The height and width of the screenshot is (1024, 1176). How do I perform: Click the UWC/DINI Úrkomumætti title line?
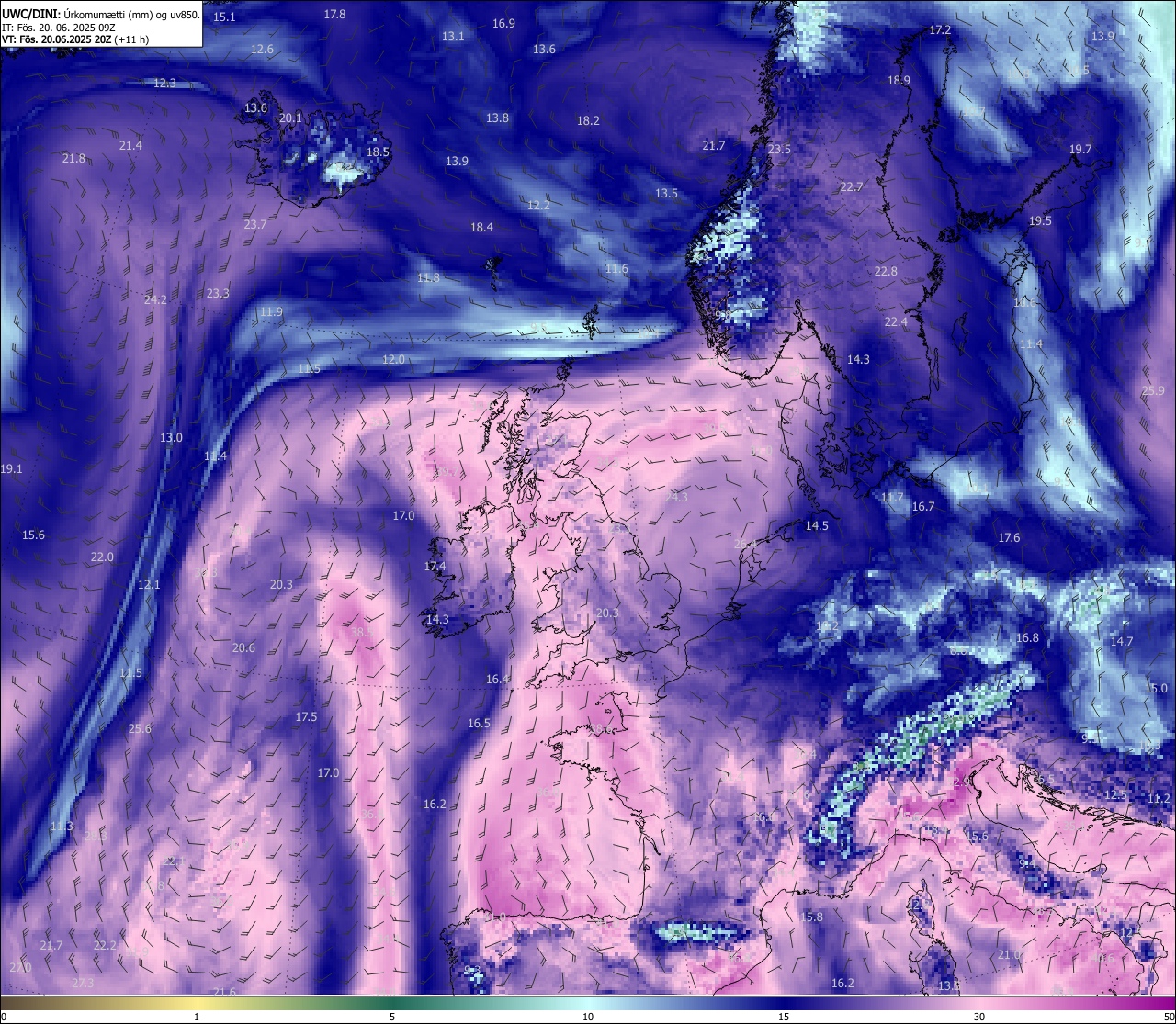click(100, 14)
